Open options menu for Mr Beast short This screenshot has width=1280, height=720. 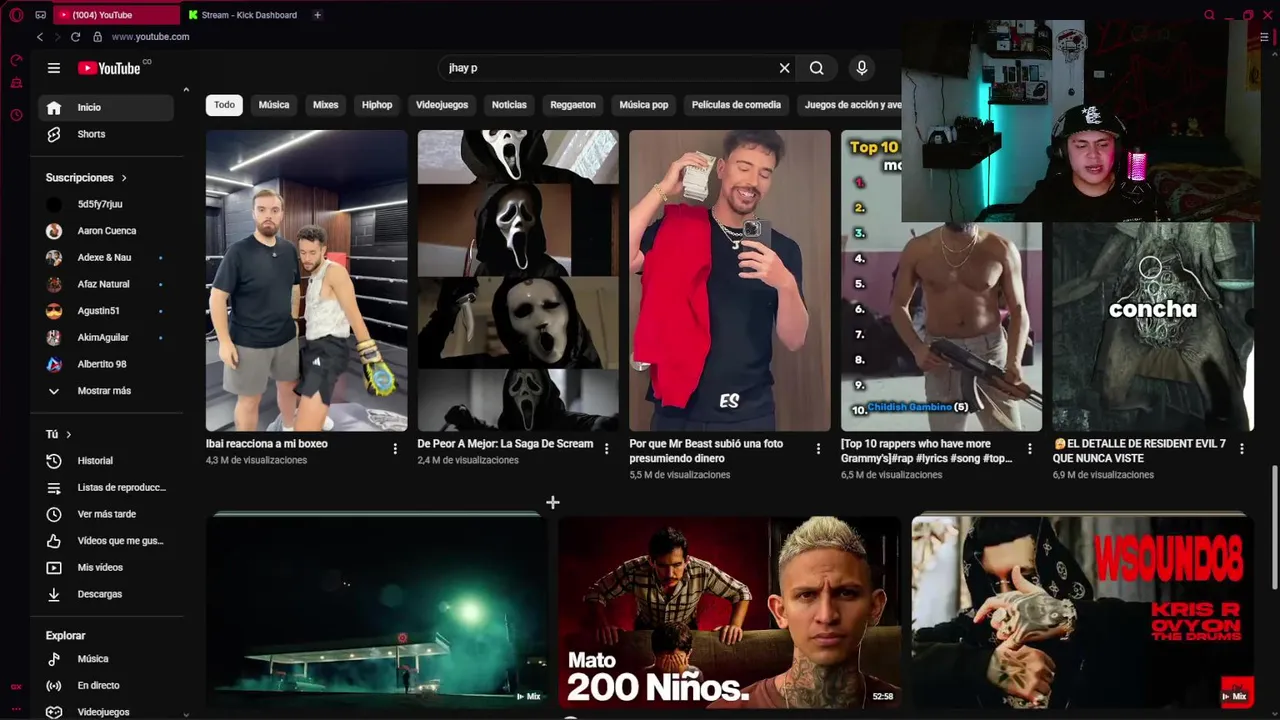[x=818, y=449]
